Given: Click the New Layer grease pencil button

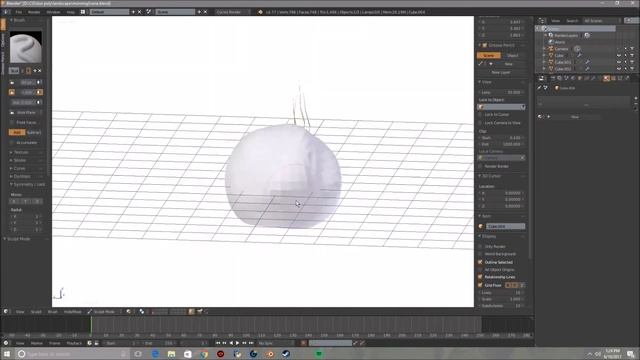Looking at the screenshot, I should [501, 72].
